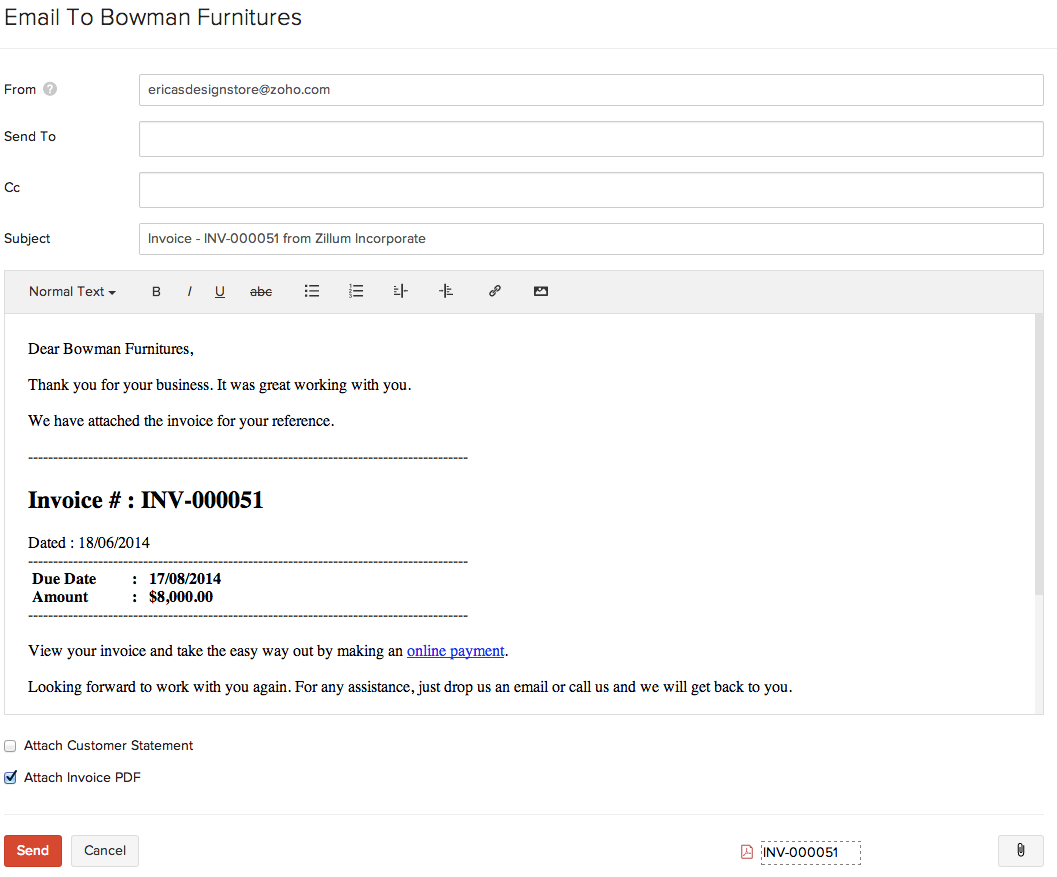Insert a numbered list
The width and height of the screenshot is (1057, 877).
[356, 292]
